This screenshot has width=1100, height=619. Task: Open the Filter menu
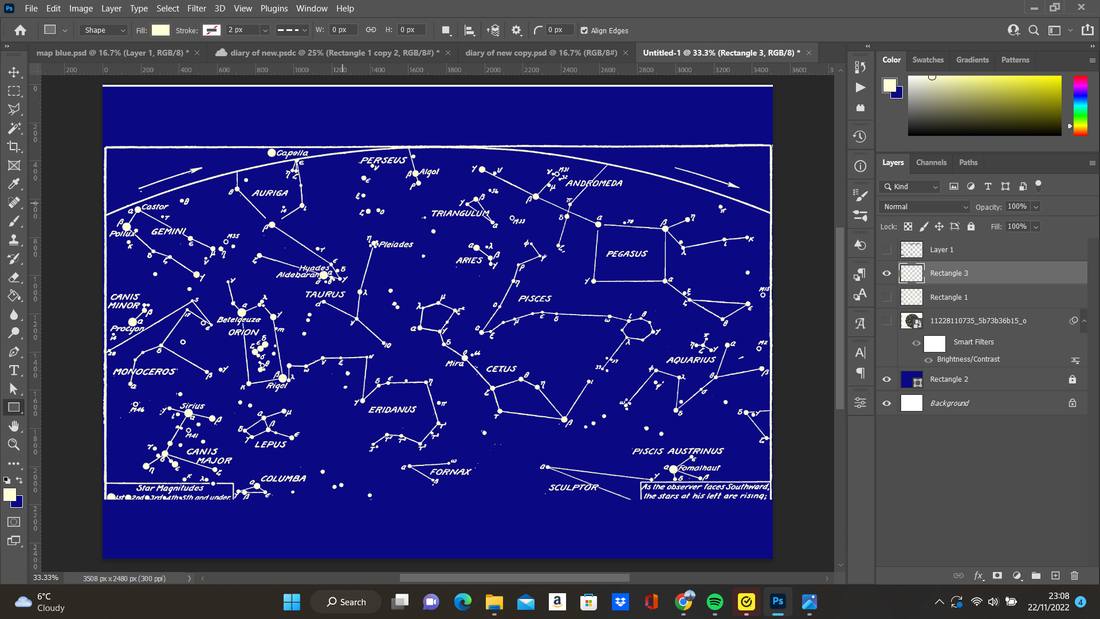tap(196, 8)
